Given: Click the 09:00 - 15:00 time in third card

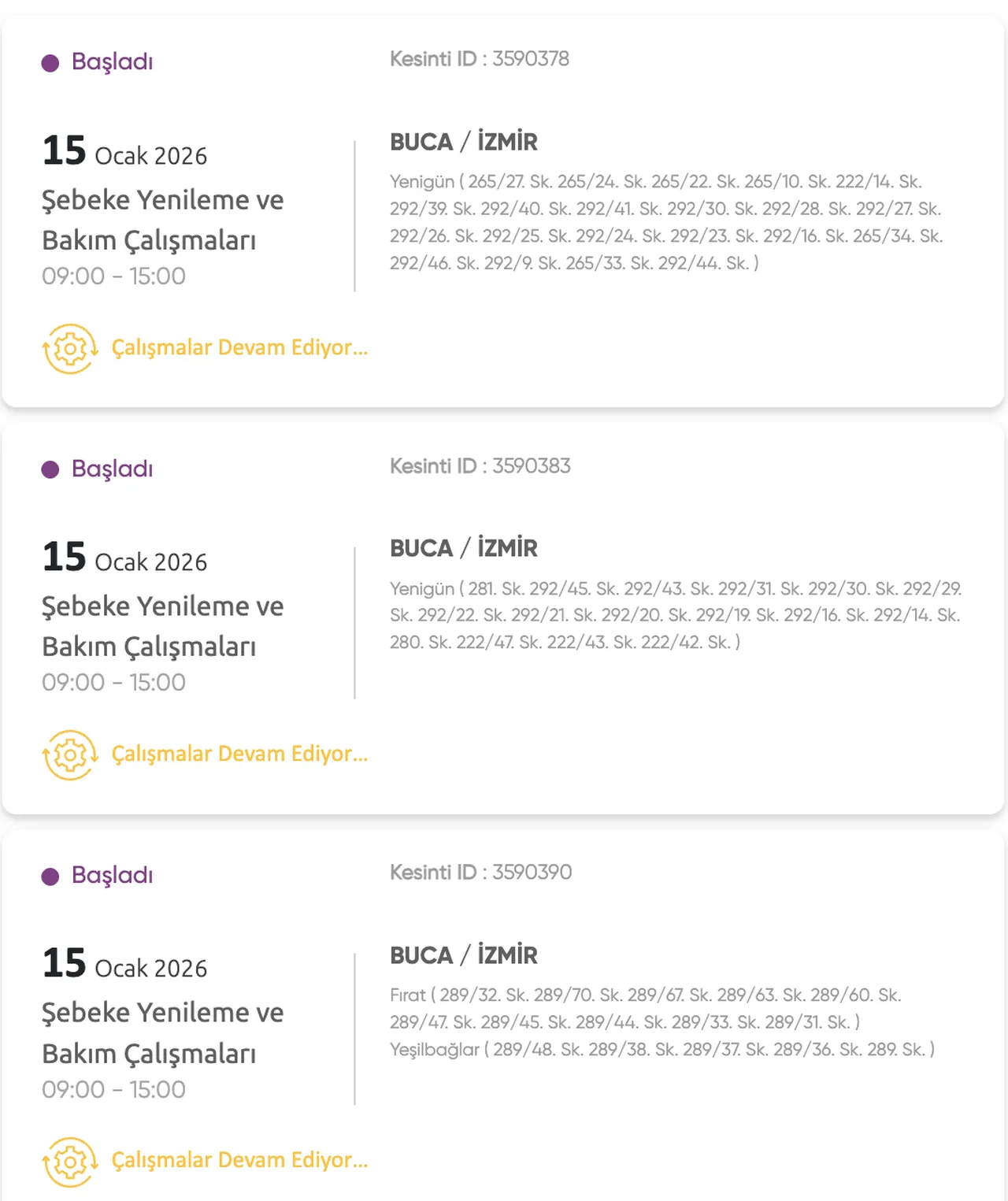Looking at the screenshot, I should (113, 1089).
